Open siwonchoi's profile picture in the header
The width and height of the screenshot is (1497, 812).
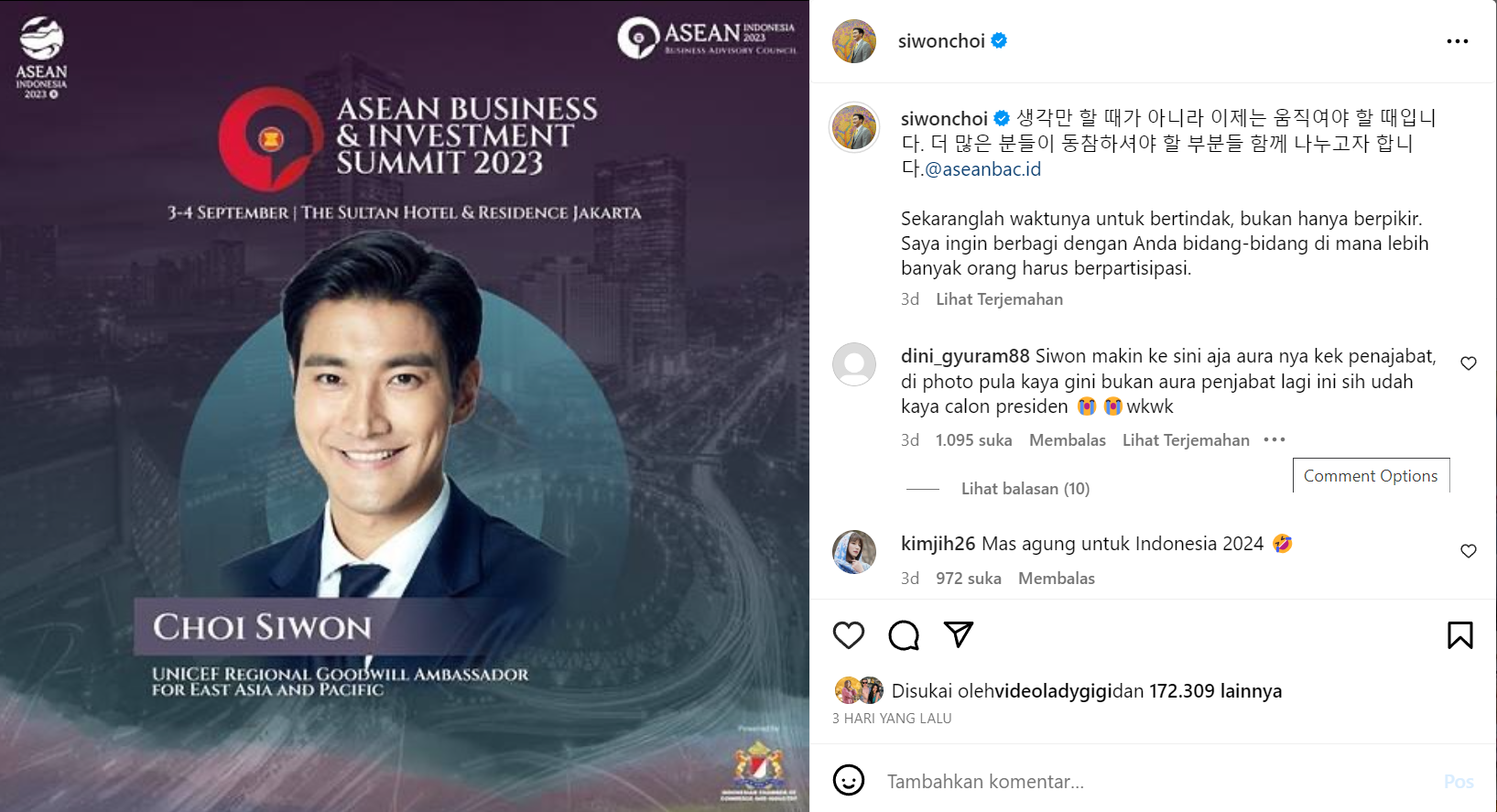854,41
